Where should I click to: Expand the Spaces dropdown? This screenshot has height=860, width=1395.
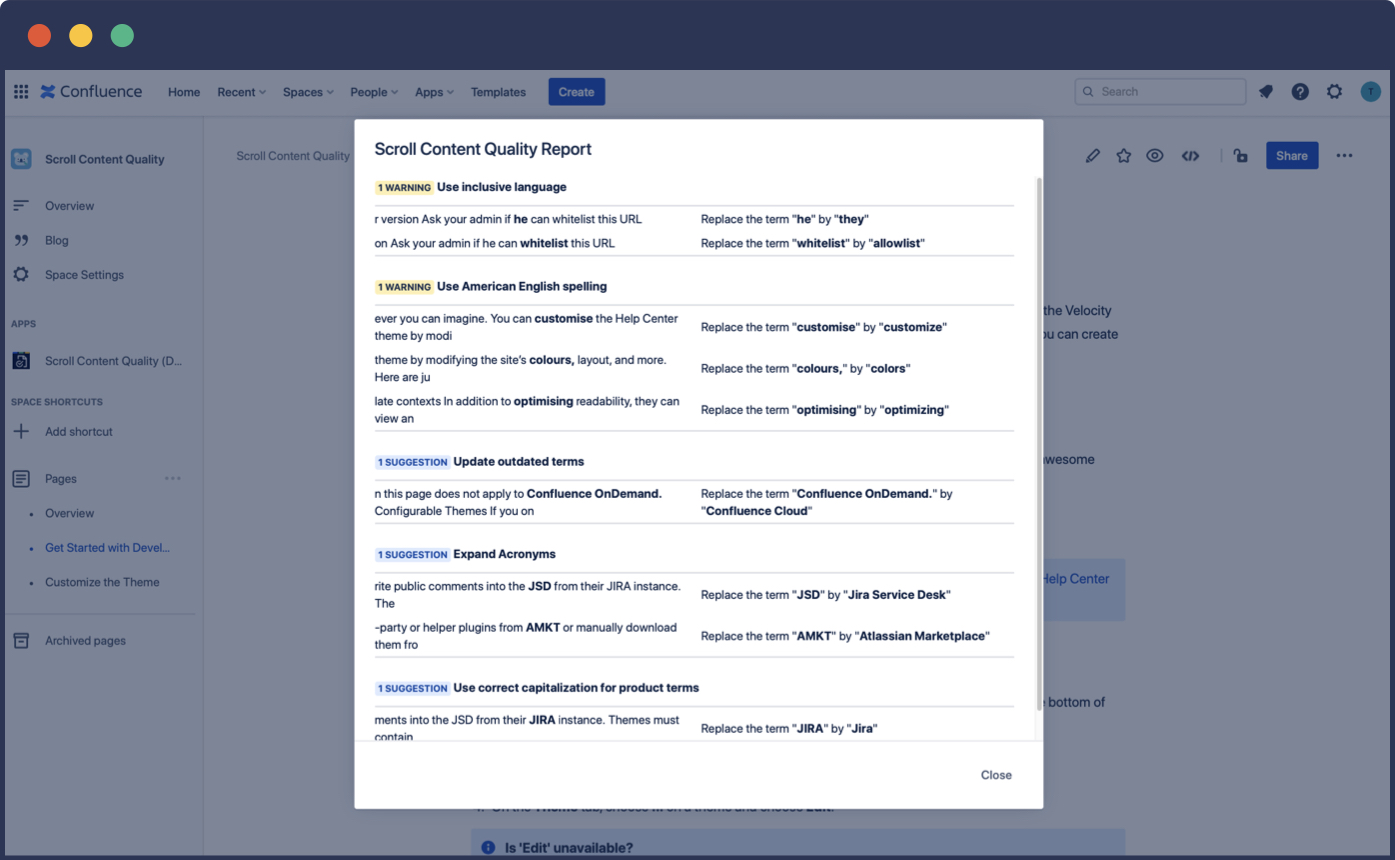coord(308,92)
